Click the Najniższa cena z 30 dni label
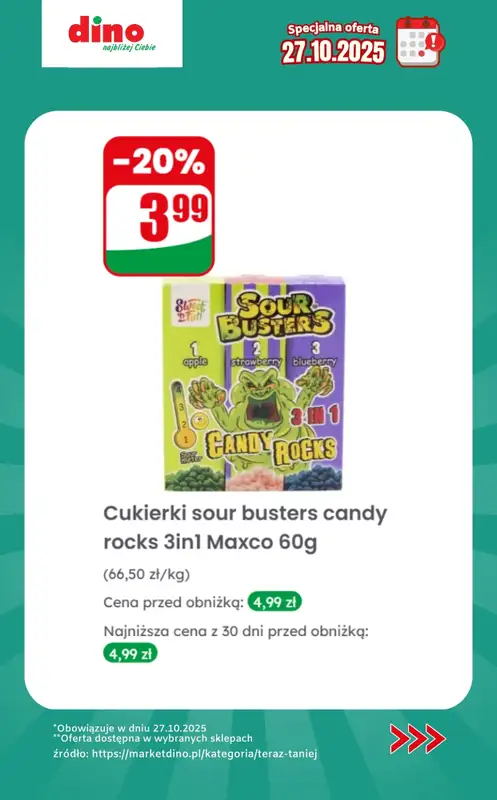The height and width of the screenshot is (800, 497). tap(236, 631)
